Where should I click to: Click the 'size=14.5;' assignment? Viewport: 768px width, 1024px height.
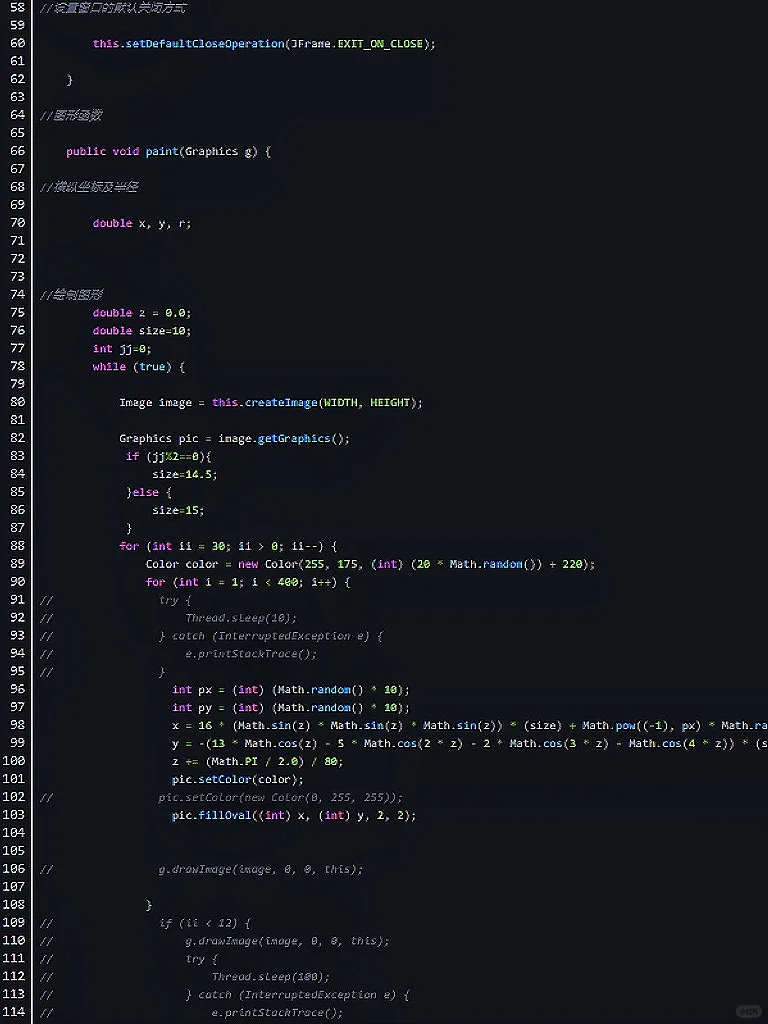(x=185, y=475)
